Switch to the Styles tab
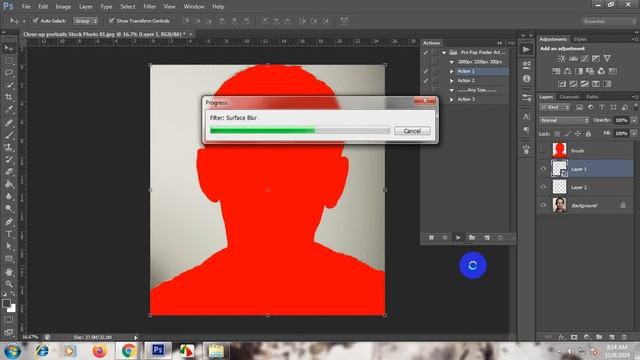Viewport: 640px width, 360px height. [x=580, y=40]
